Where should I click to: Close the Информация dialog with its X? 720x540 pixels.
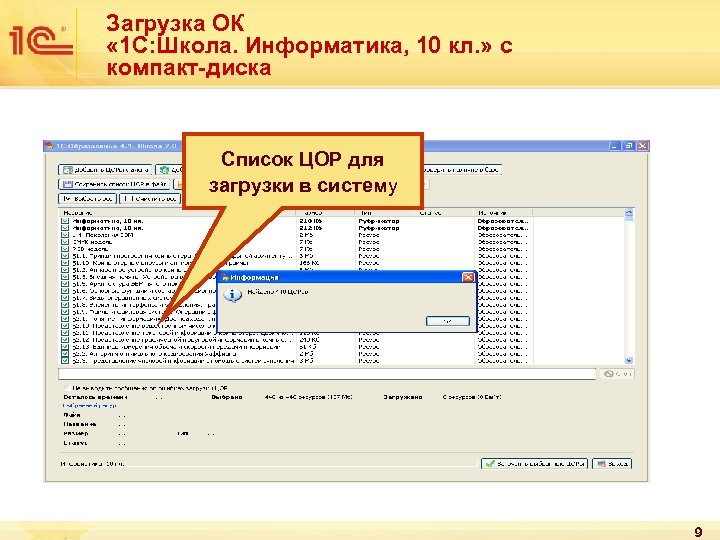468,277
